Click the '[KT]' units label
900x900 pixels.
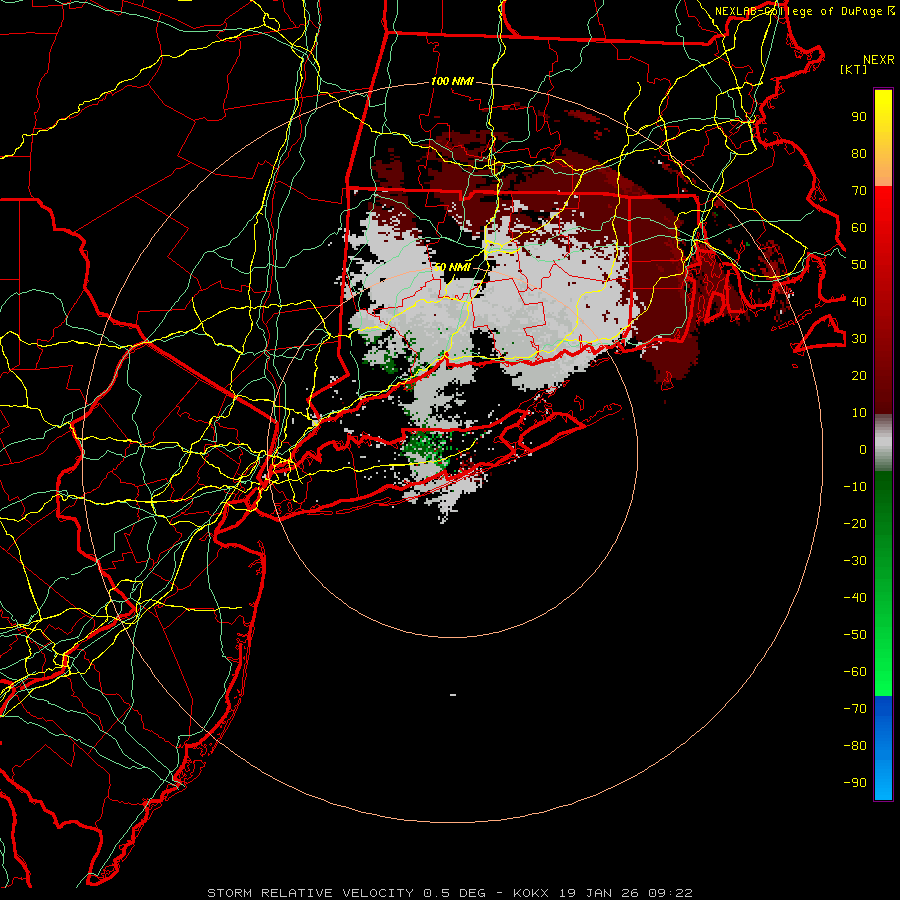(x=854, y=69)
